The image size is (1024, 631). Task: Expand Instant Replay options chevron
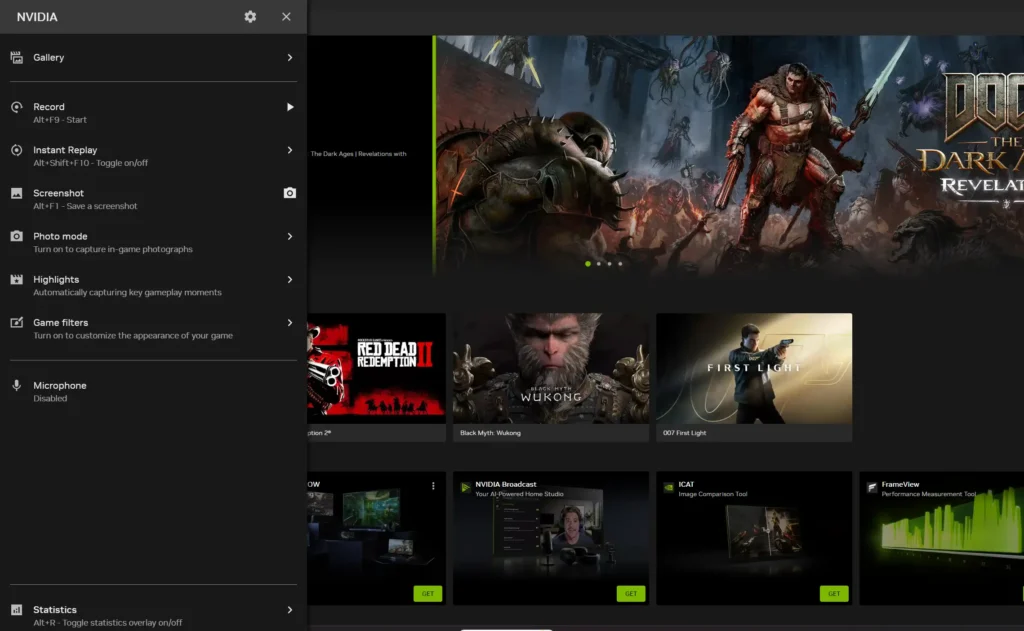point(290,150)
